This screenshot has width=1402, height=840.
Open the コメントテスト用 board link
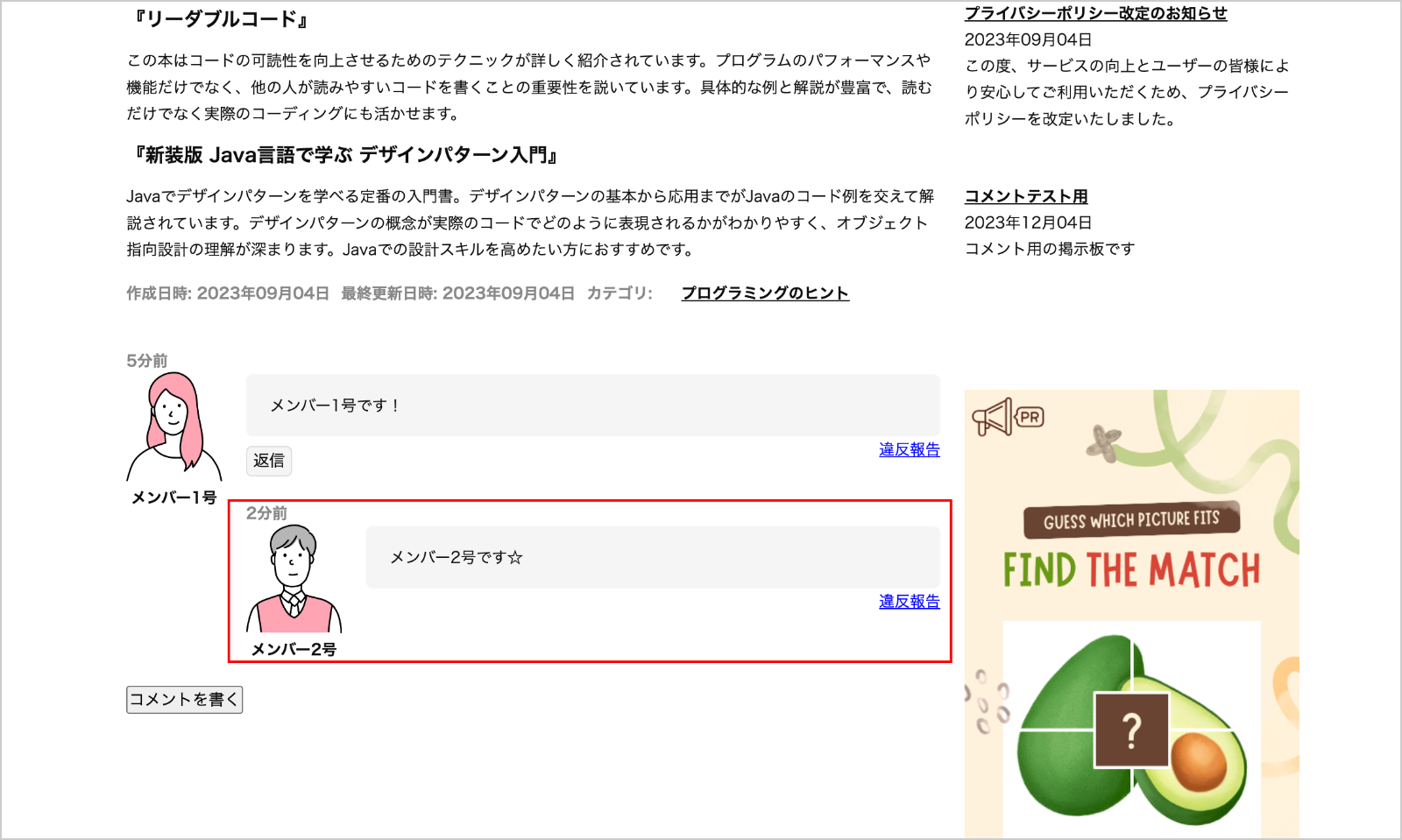pyautogui.click(x=1026, y=196)
